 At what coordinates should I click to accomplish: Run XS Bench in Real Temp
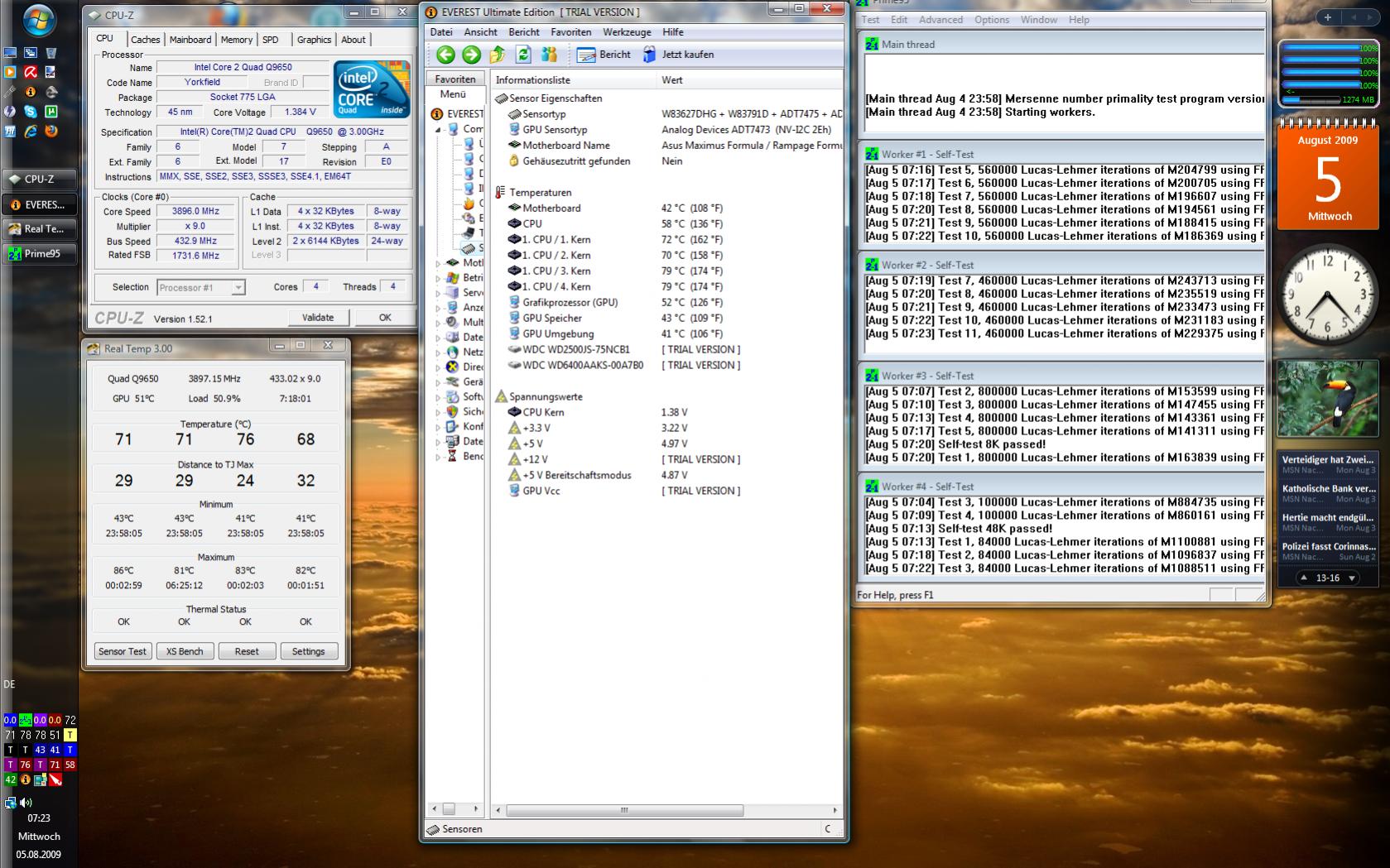click(185, 651)
